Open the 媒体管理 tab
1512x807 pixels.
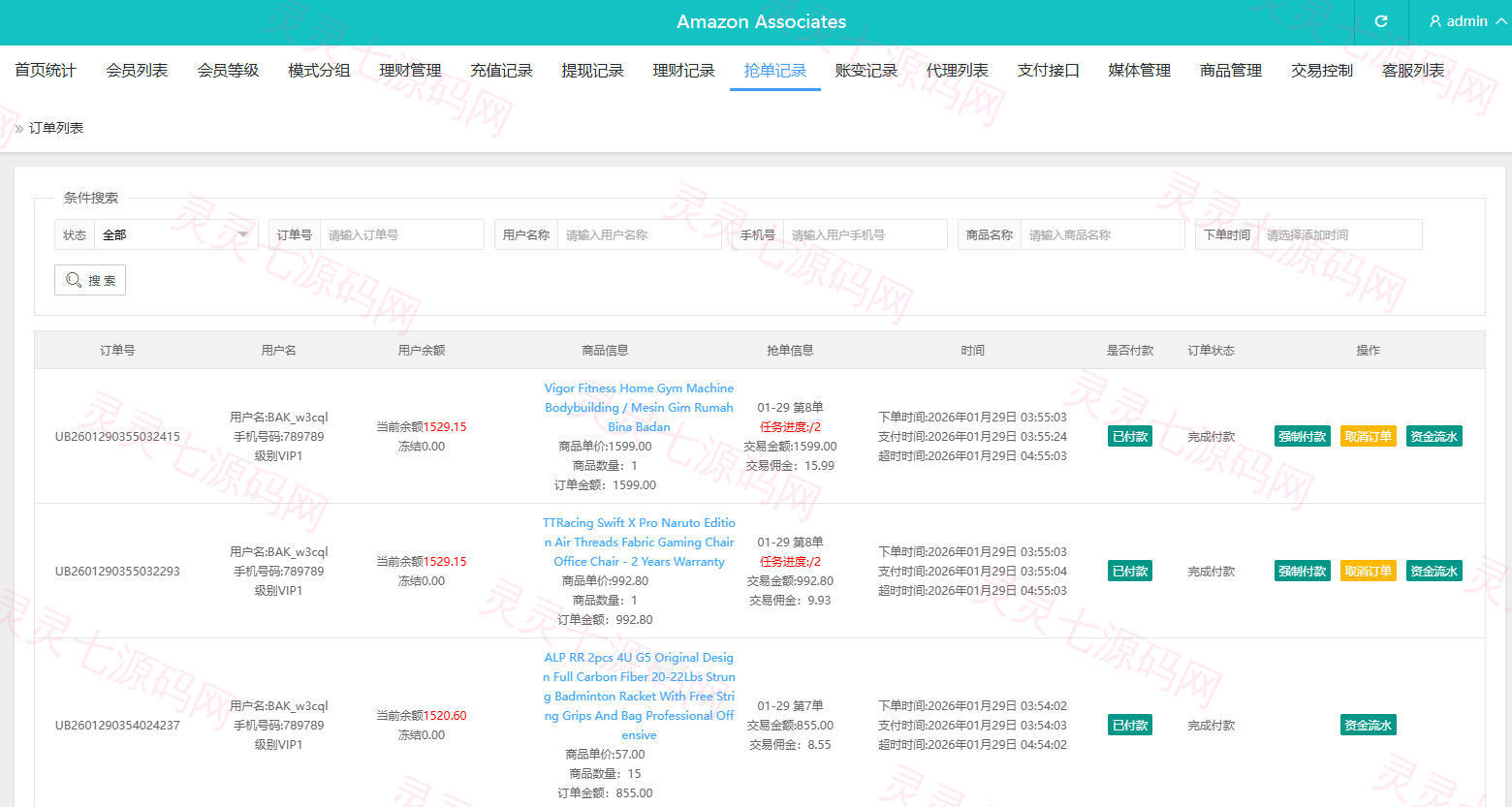pyautogui.click(x=1140, y=70)
